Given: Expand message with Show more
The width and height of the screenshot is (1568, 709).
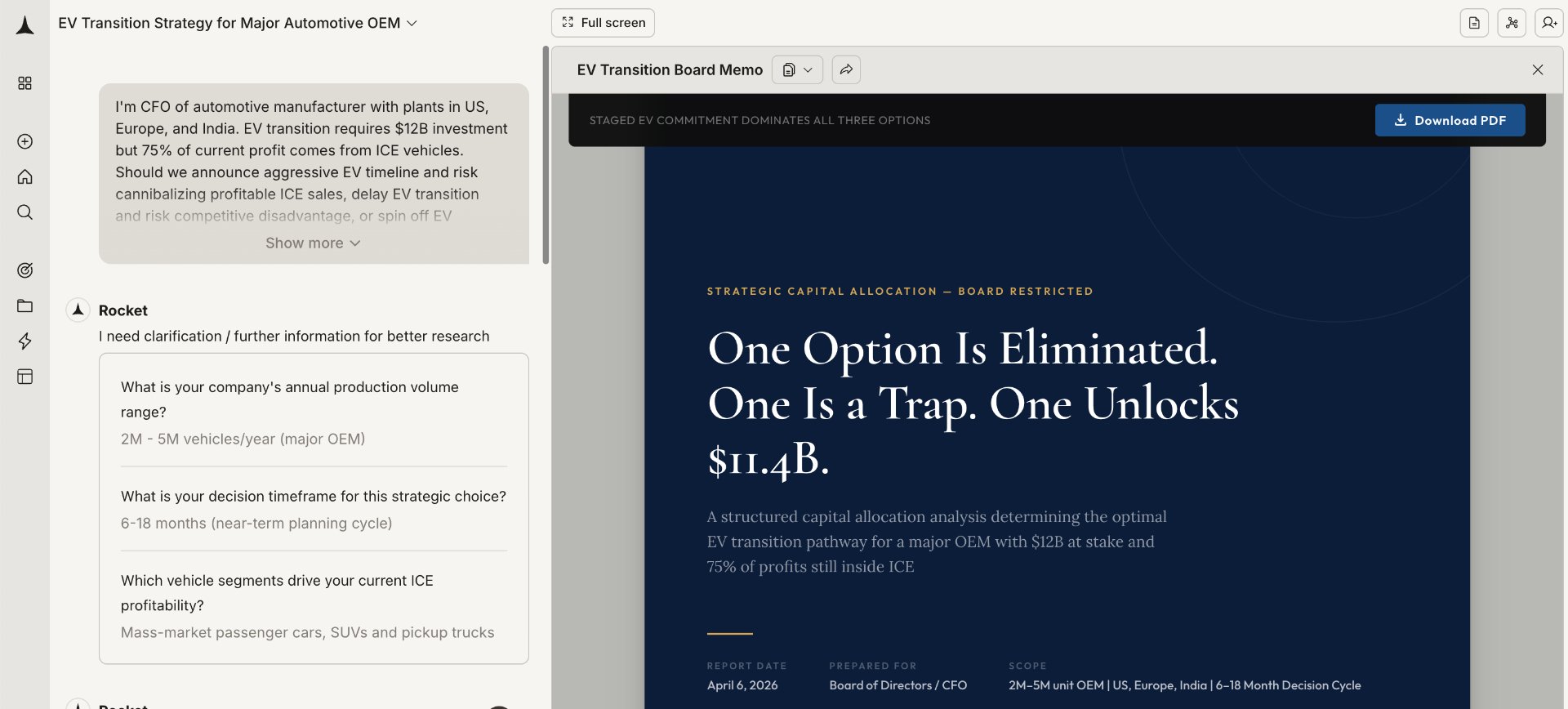Looking at the screenshot, I should coord(313,243).
